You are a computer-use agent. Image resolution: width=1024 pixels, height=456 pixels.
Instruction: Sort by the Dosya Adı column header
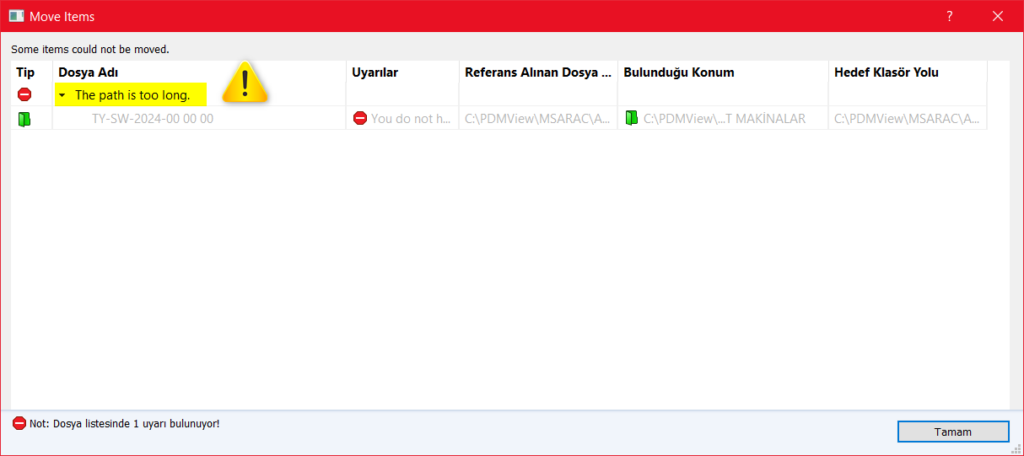point(88,73)
